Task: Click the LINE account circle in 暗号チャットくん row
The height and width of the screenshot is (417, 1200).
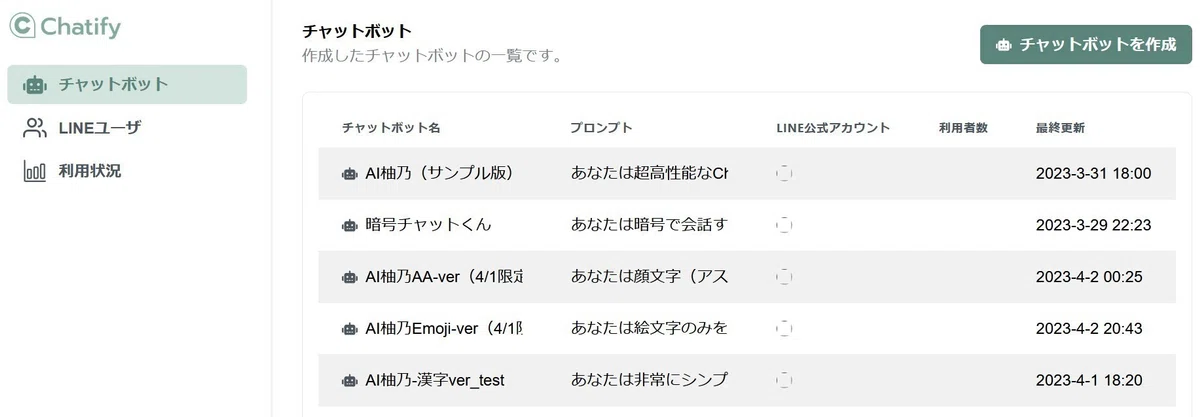Action: tap(784, 225)
